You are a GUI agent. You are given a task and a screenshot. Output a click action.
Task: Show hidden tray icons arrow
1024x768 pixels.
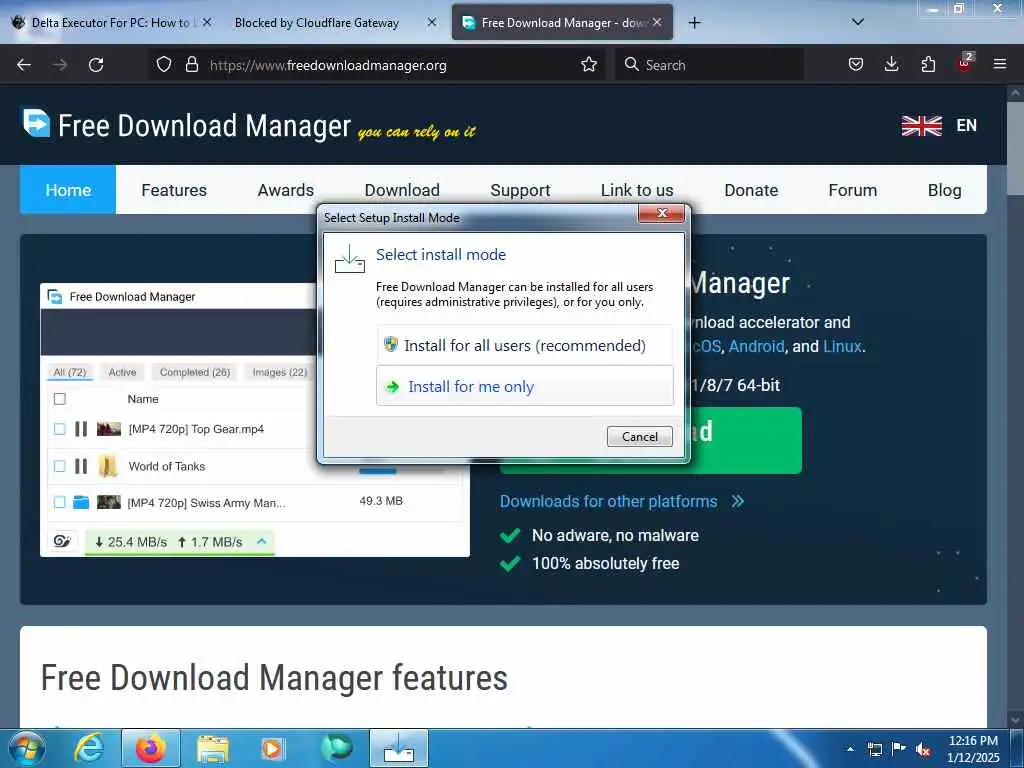click(x=850, y=749)
